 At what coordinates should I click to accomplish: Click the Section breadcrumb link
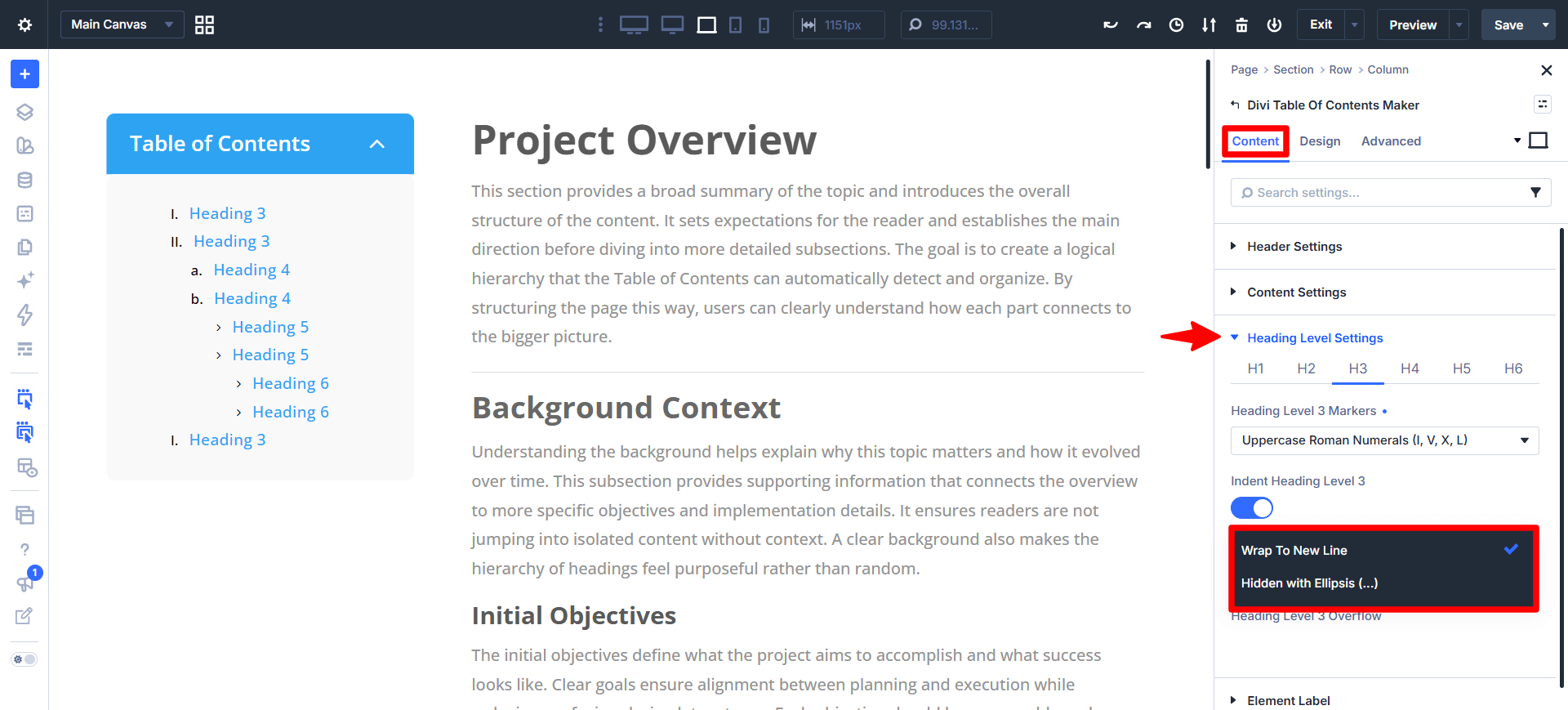(x=1294, y=69)
